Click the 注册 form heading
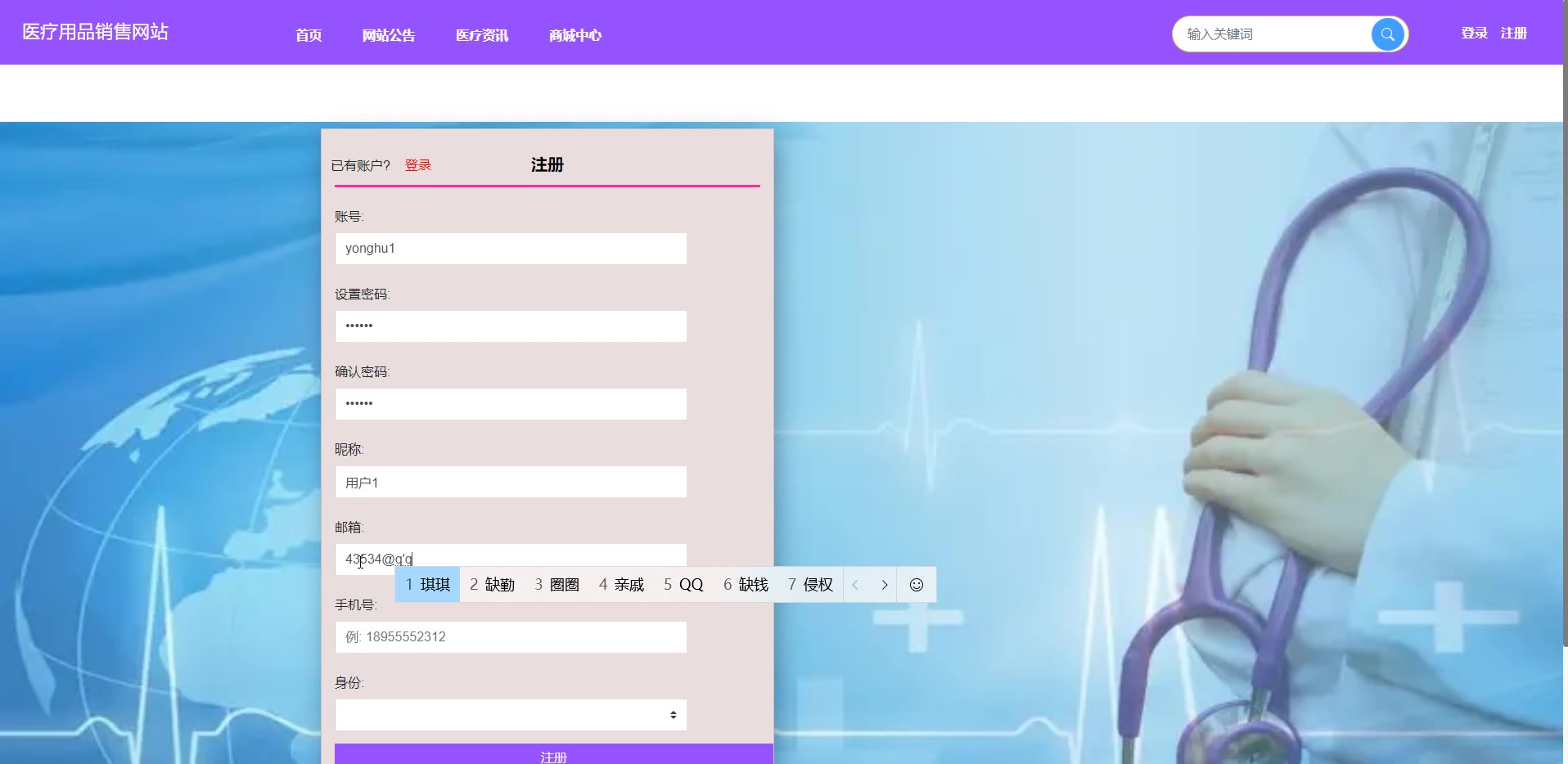The image size is (1568, 764). coord(547,164)
